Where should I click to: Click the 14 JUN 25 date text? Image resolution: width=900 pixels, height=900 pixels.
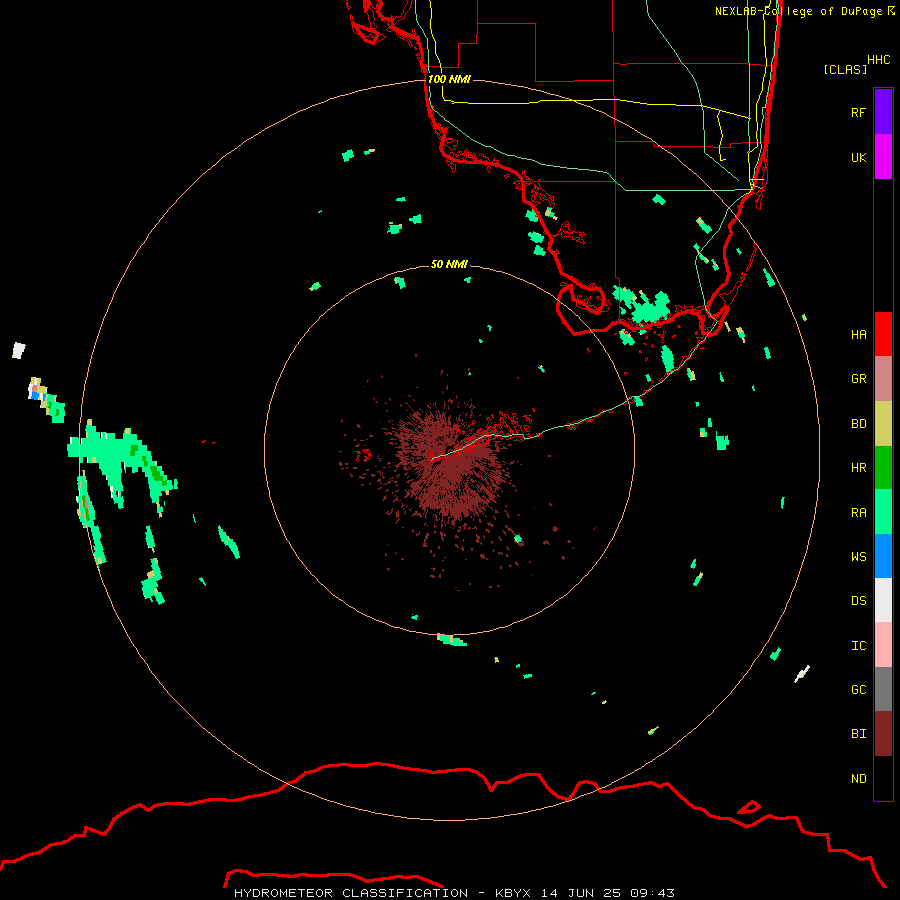[581, 893]
